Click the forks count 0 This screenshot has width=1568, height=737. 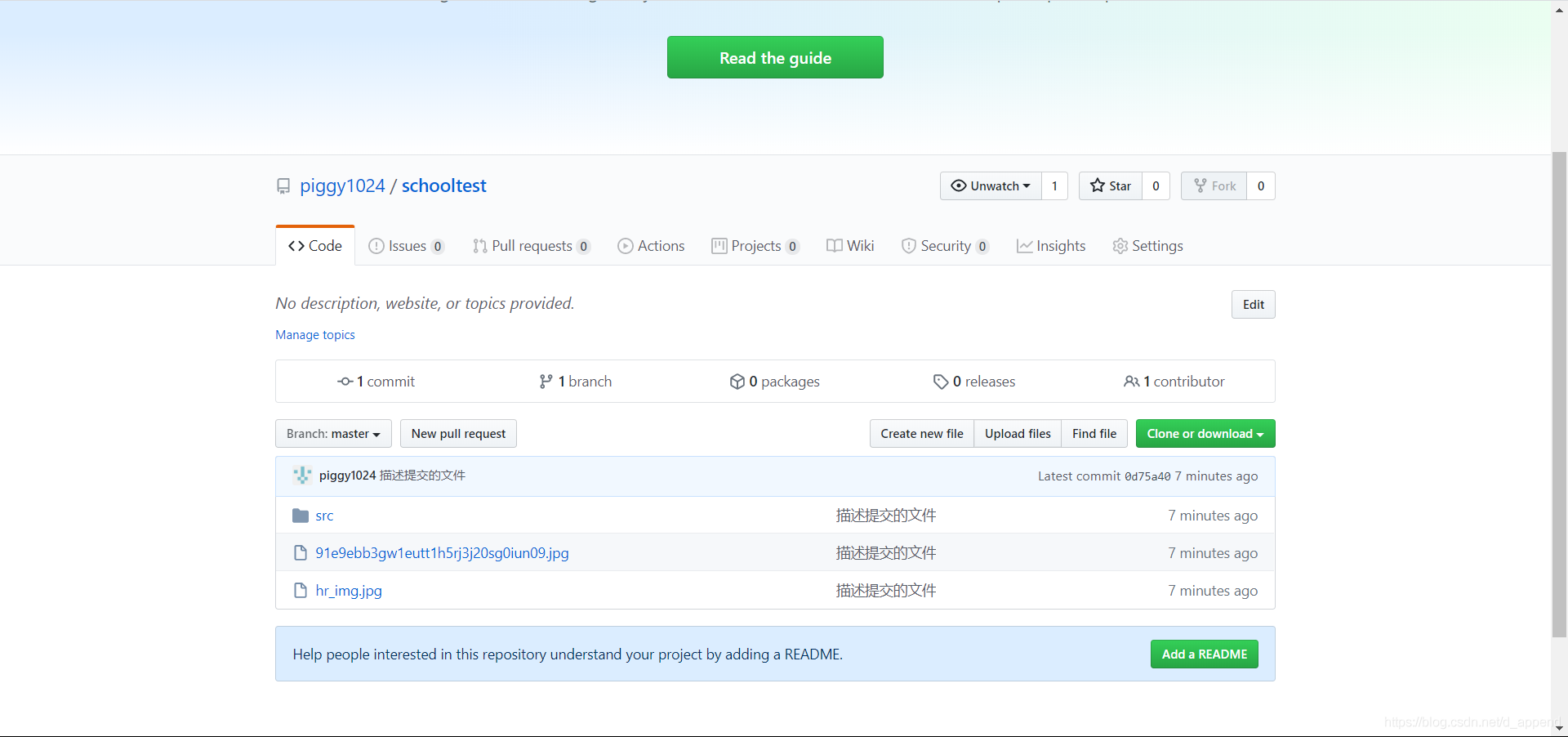pyautogui.click(x=1261, y=185)
